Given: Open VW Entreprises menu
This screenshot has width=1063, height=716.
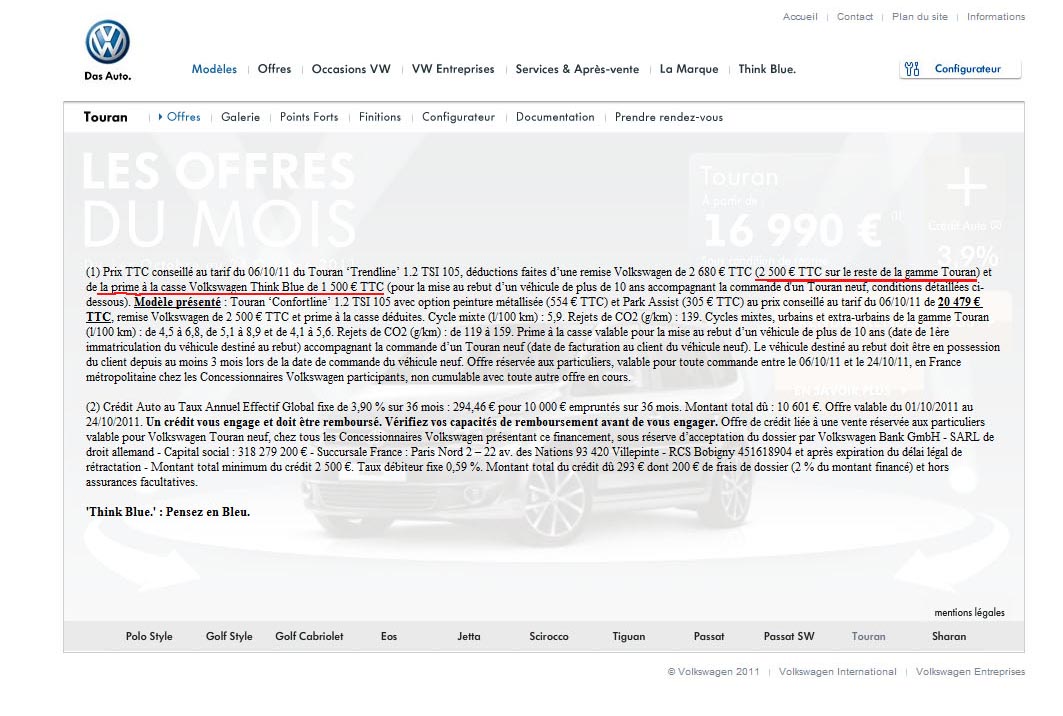Looking at the screenshot, I should tap(454, 69).
